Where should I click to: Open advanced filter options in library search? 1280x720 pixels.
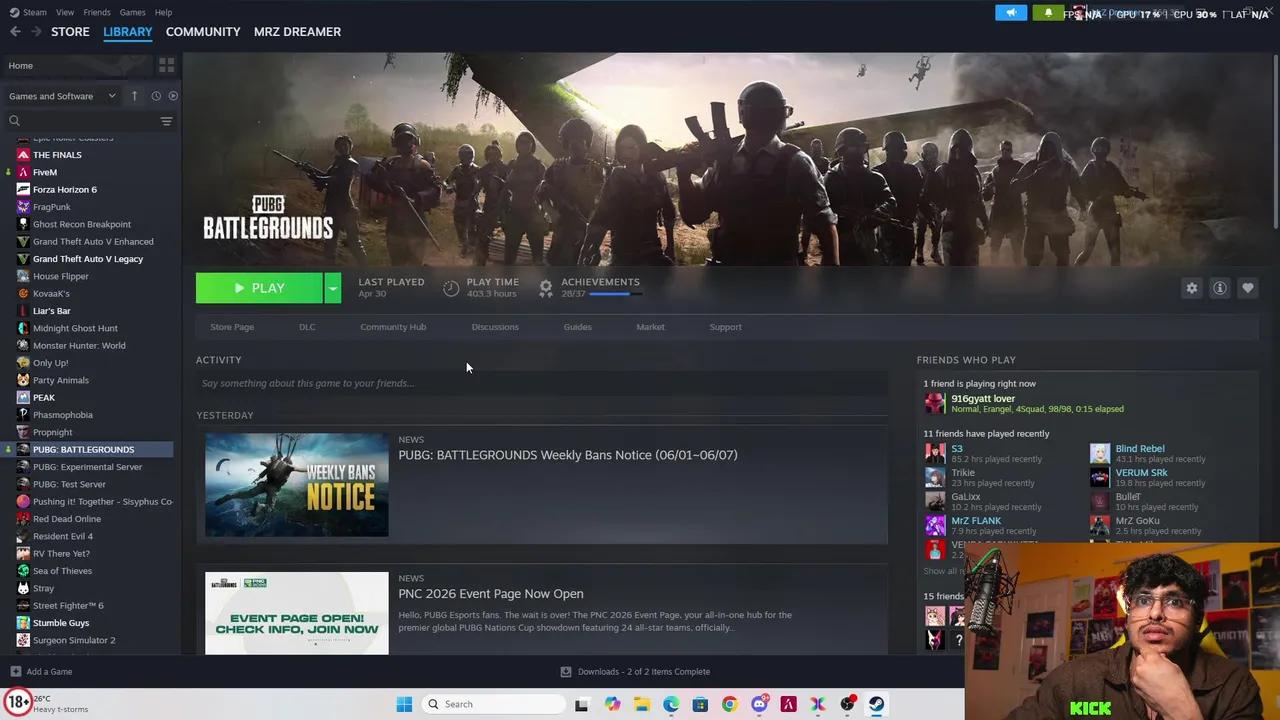[166, 121]
